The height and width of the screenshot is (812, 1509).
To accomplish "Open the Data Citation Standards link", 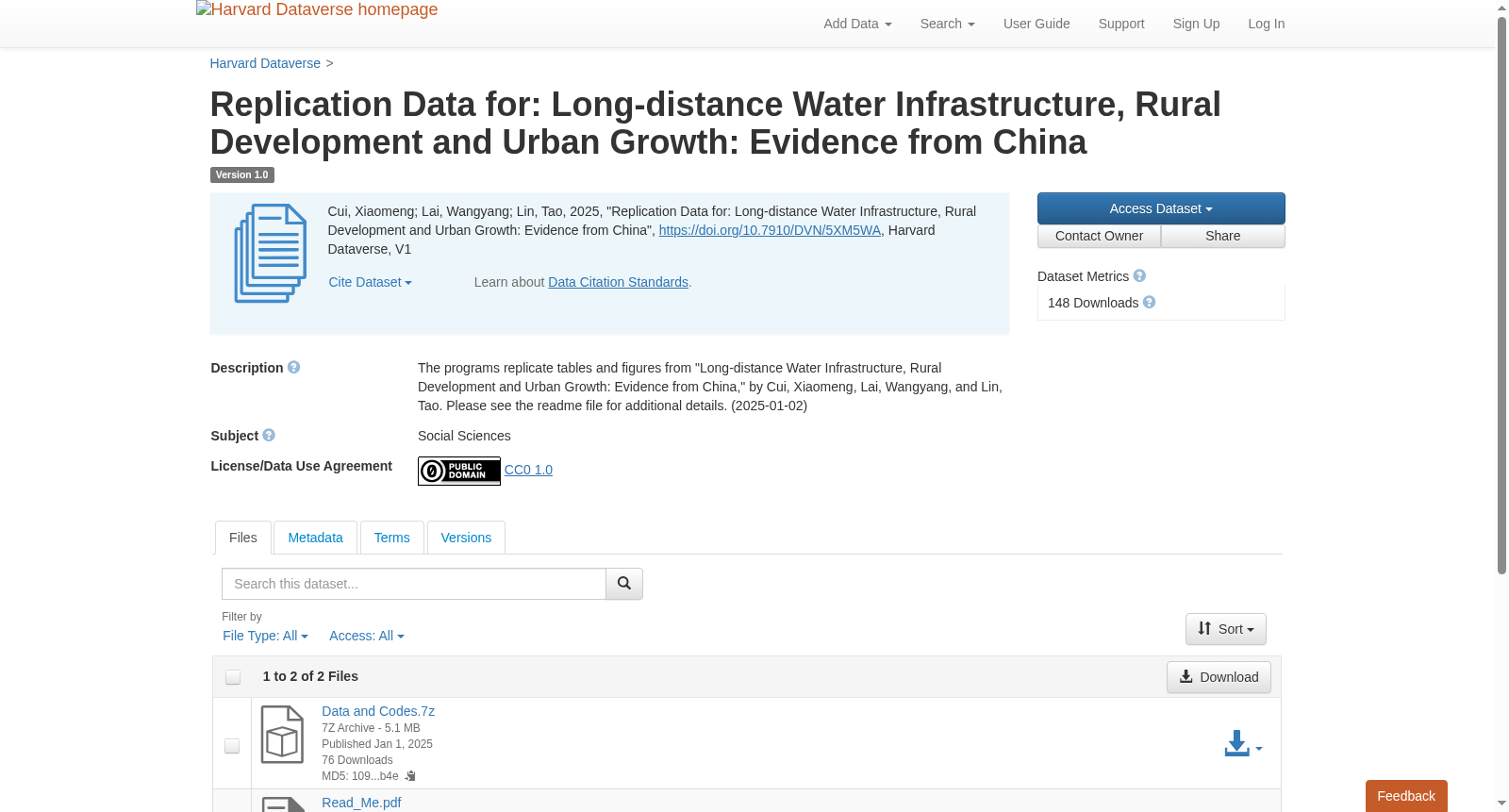I will point(618,282).
